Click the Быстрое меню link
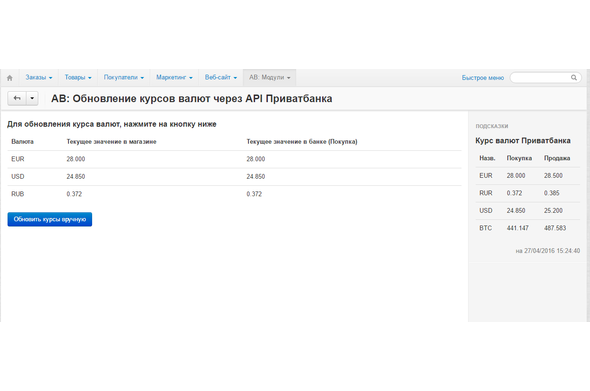The image size is (590, 391). click(483, 78)
